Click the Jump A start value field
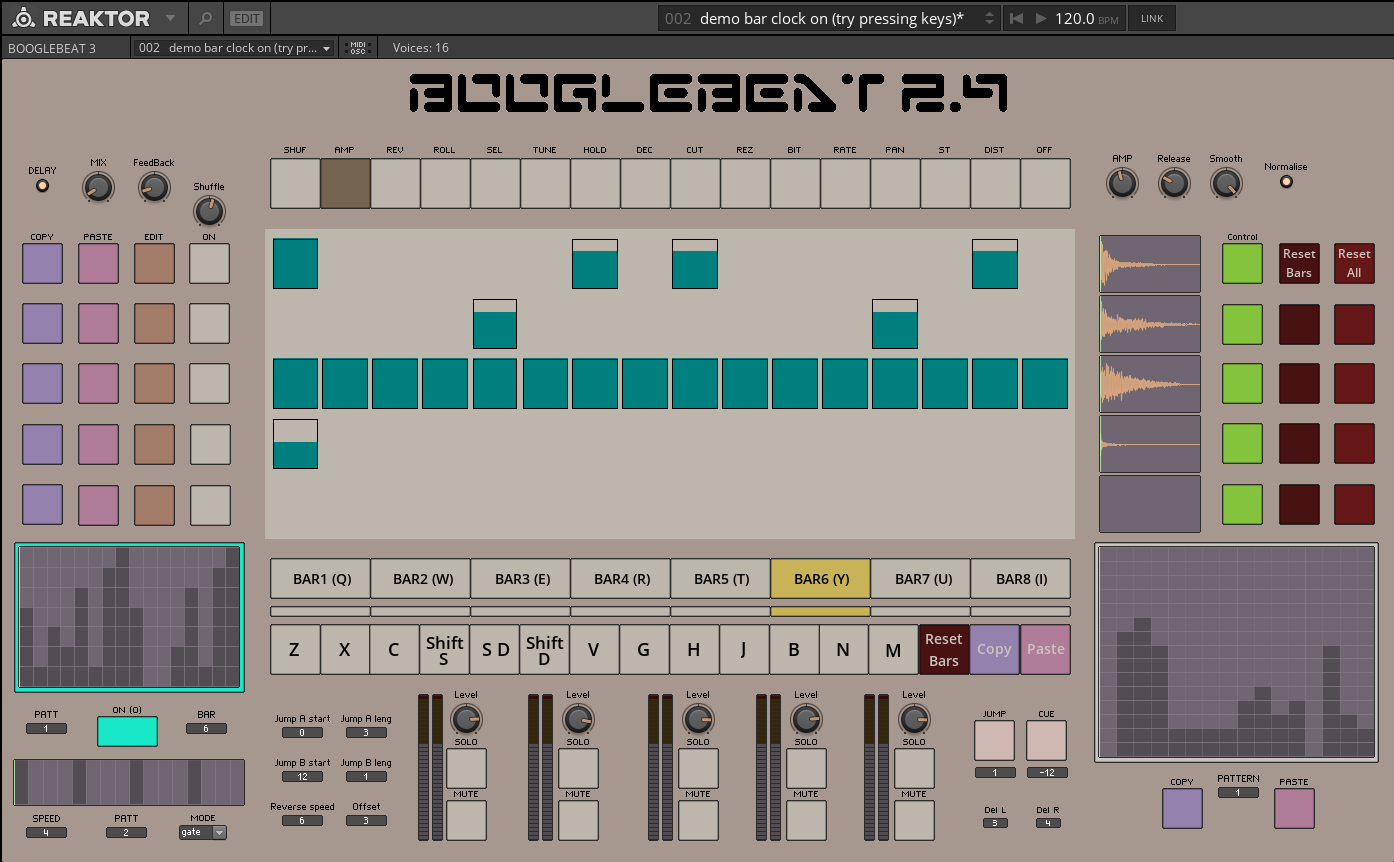Screen dimensions: 1394x862 coord(303,733)
